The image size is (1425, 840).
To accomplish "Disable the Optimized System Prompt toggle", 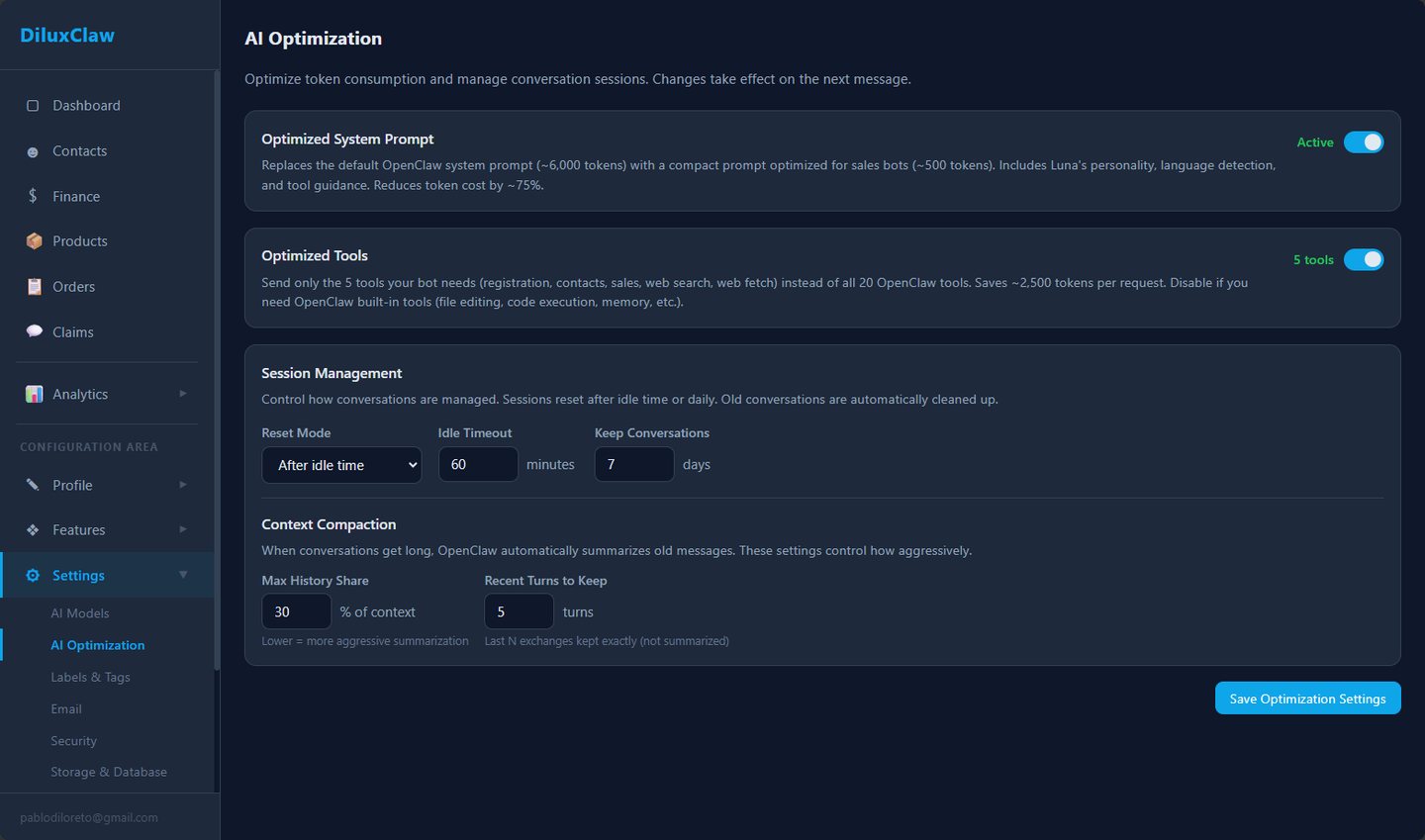I will click(x=1364, y=142).
